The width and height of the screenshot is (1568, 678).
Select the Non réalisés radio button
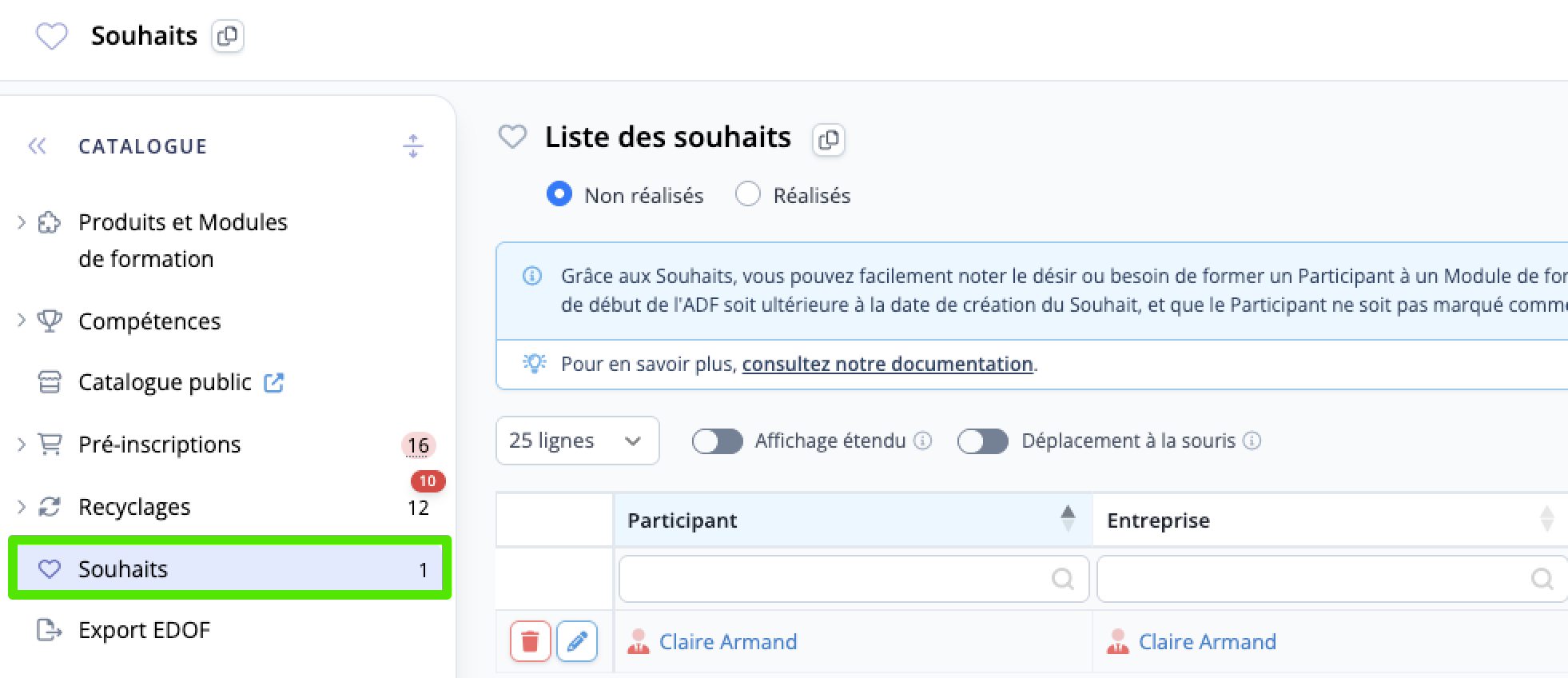(x=559, y=194)
